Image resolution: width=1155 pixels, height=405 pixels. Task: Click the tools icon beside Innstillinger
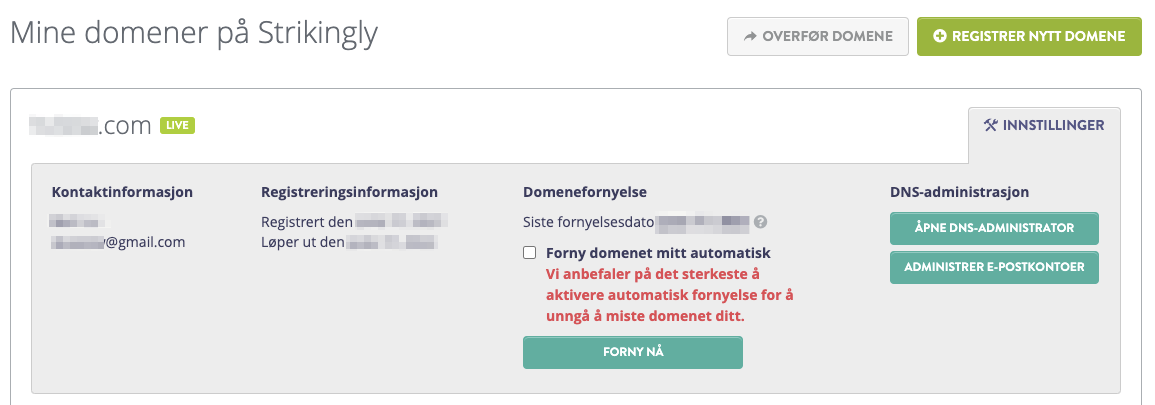tap(991, 125)
